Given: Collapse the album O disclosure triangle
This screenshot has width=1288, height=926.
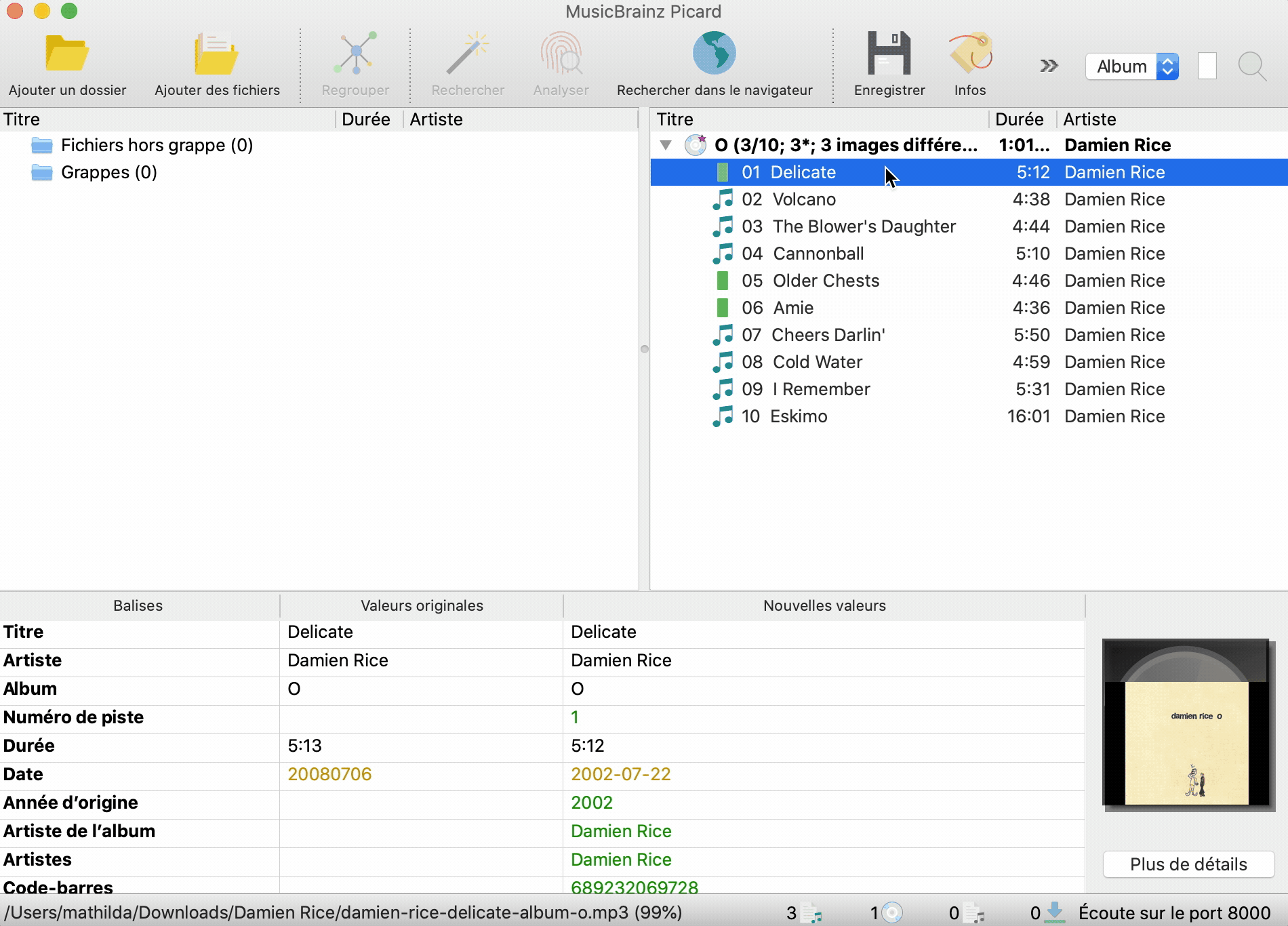Looking at the screenshot, I should pyautogui.click(x=666, y=145).
